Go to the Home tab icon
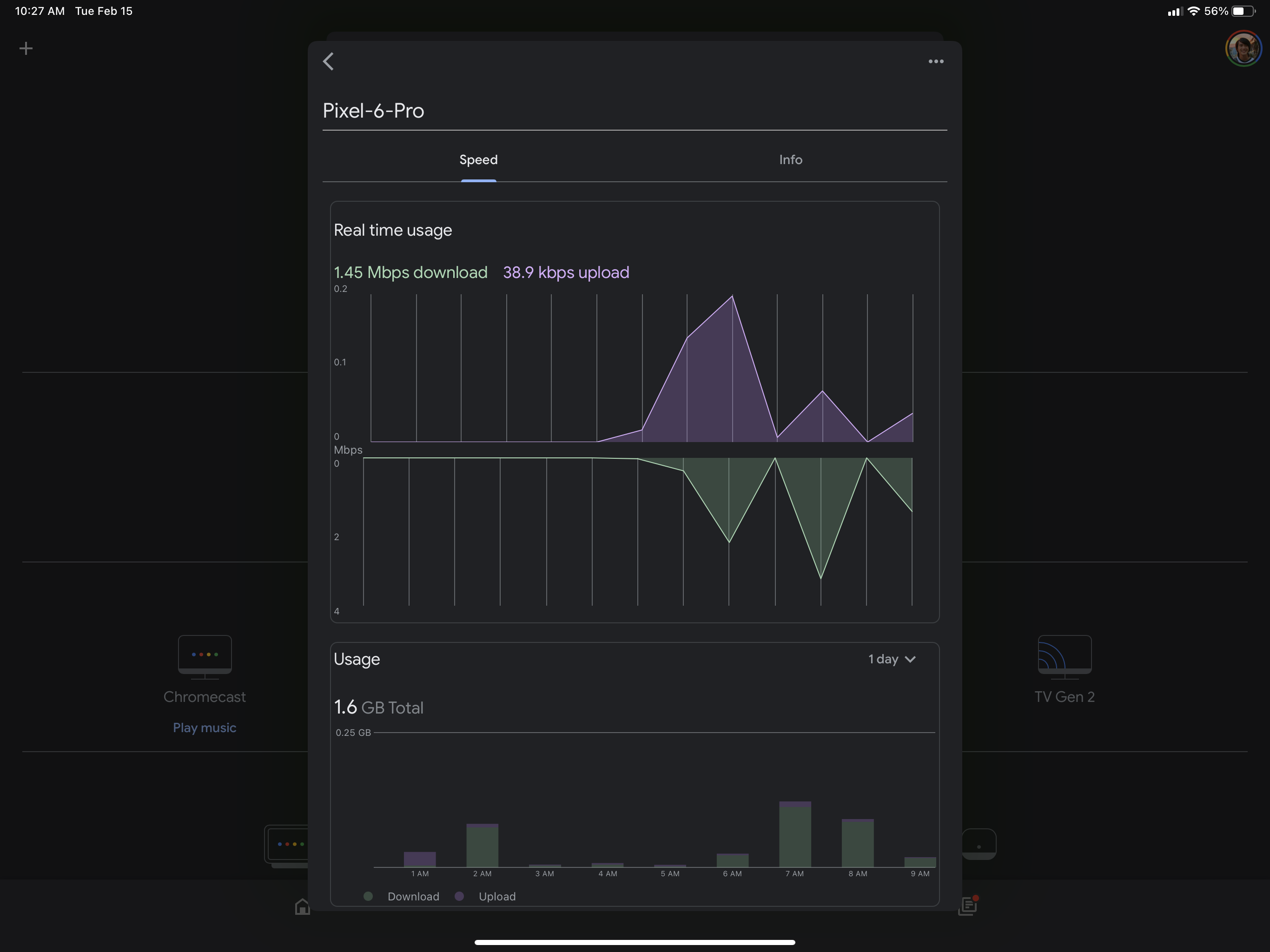The image size is (1270, 952). click(x=302, y=906)
